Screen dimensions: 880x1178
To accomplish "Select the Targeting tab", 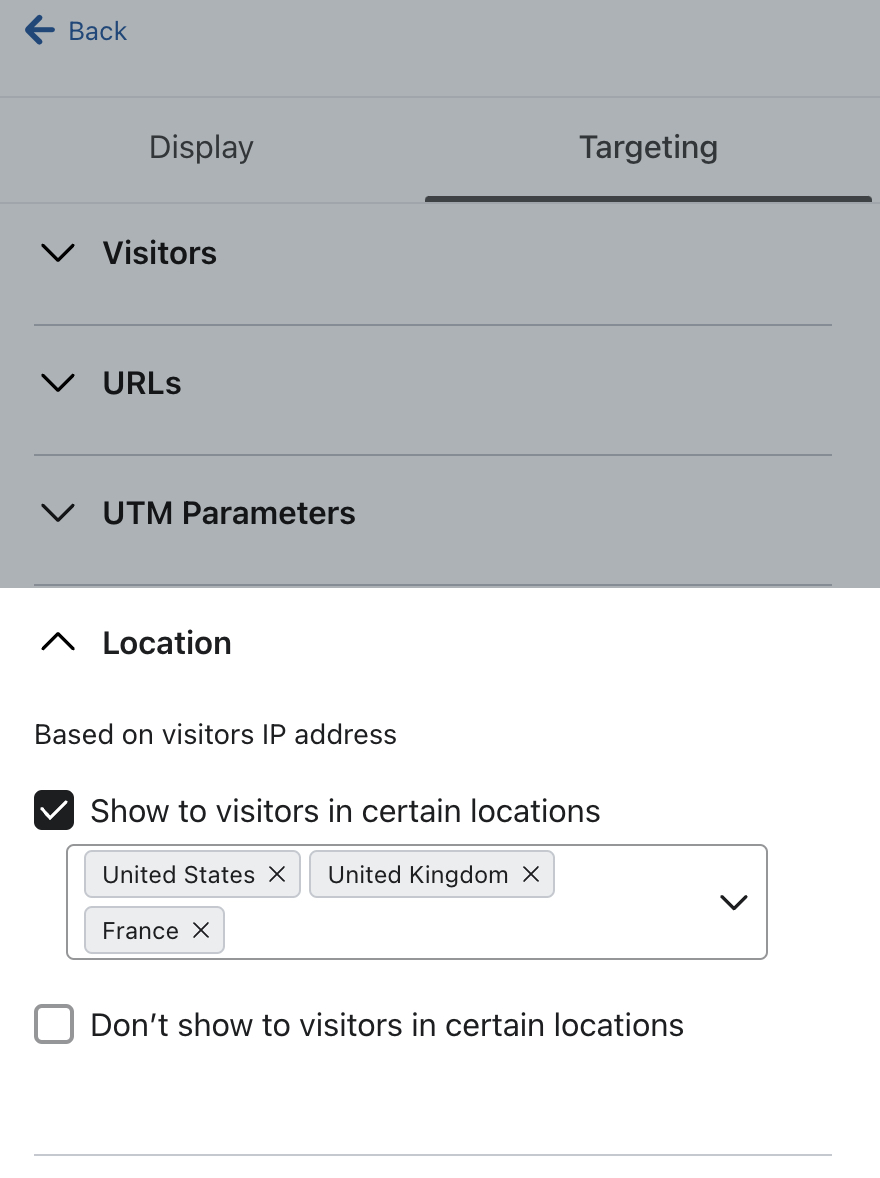I will [x=648, y=148].
